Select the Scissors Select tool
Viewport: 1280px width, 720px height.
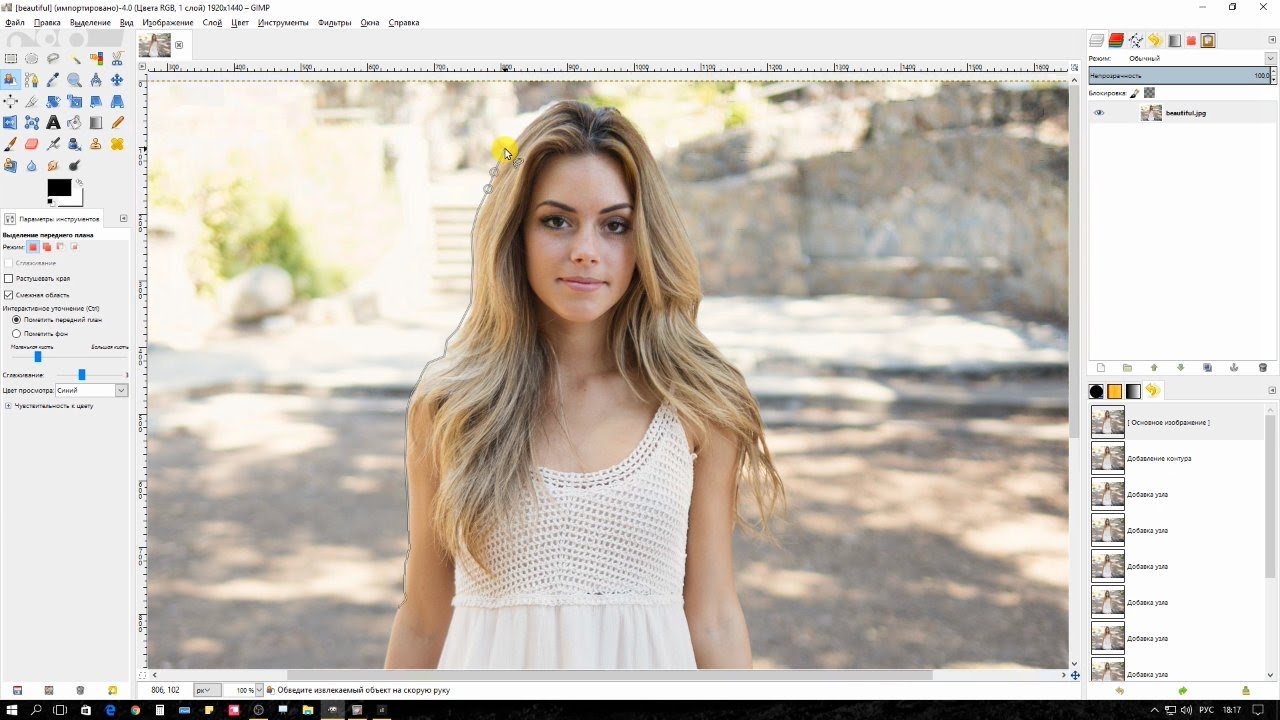click(x=117, y=58)
